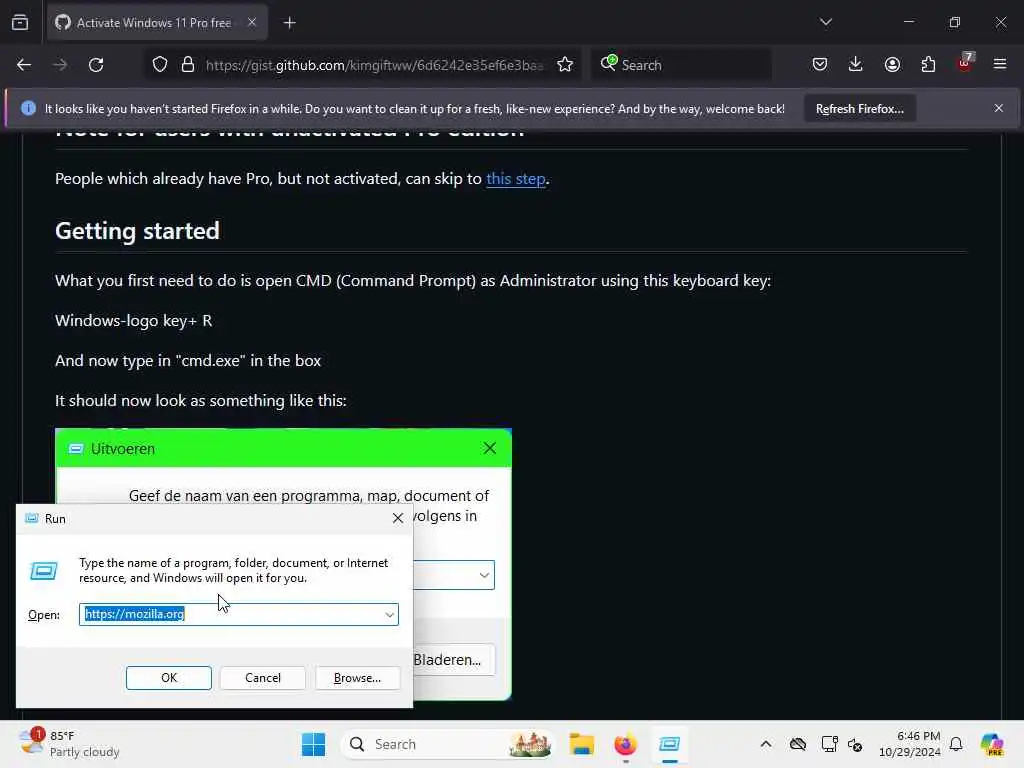Open uBlock Origin extension badge
Viewport: 1024px width, 768px height.
pyautogui.click(x=965, y=63)
